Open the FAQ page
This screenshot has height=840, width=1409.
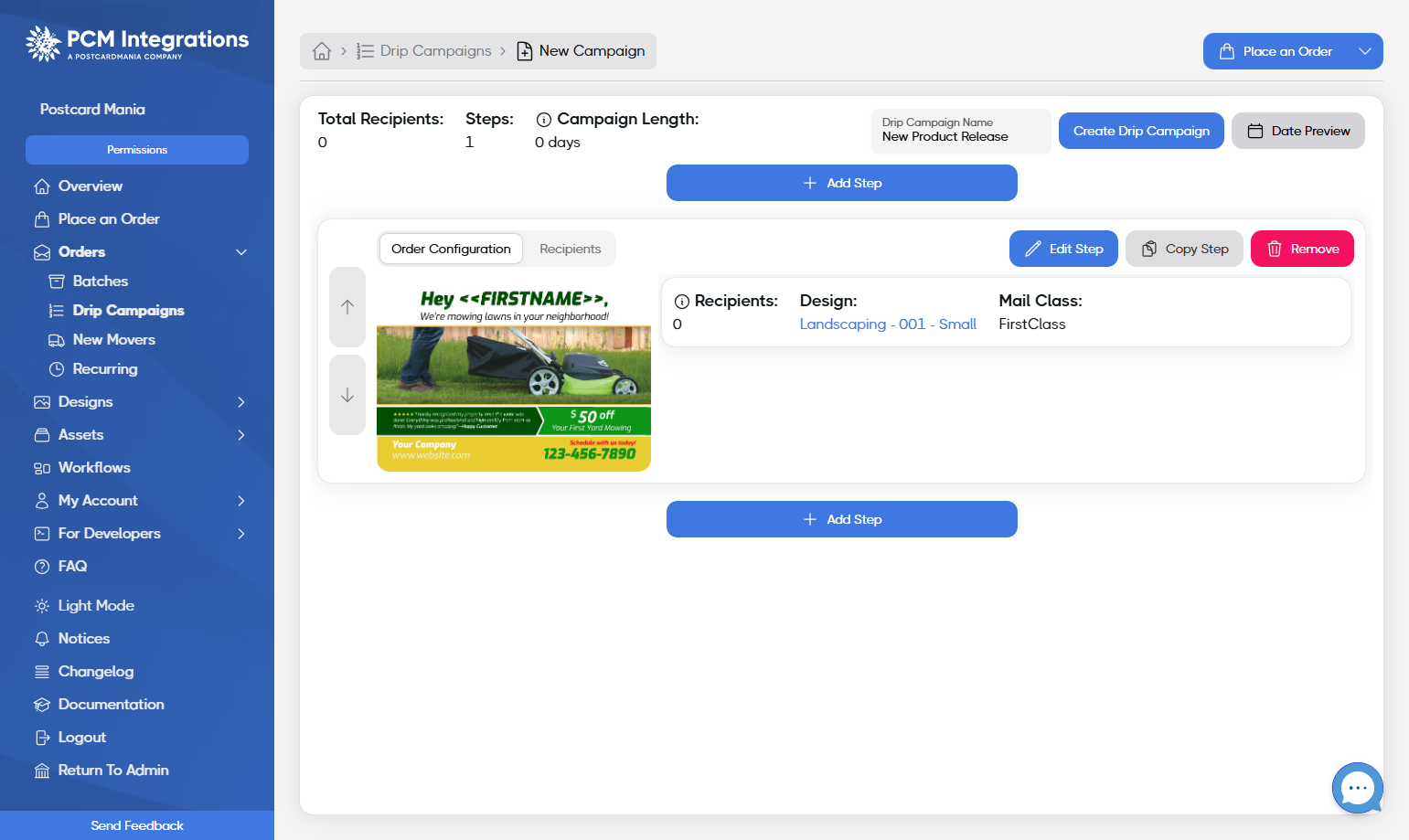coord(60,567)
